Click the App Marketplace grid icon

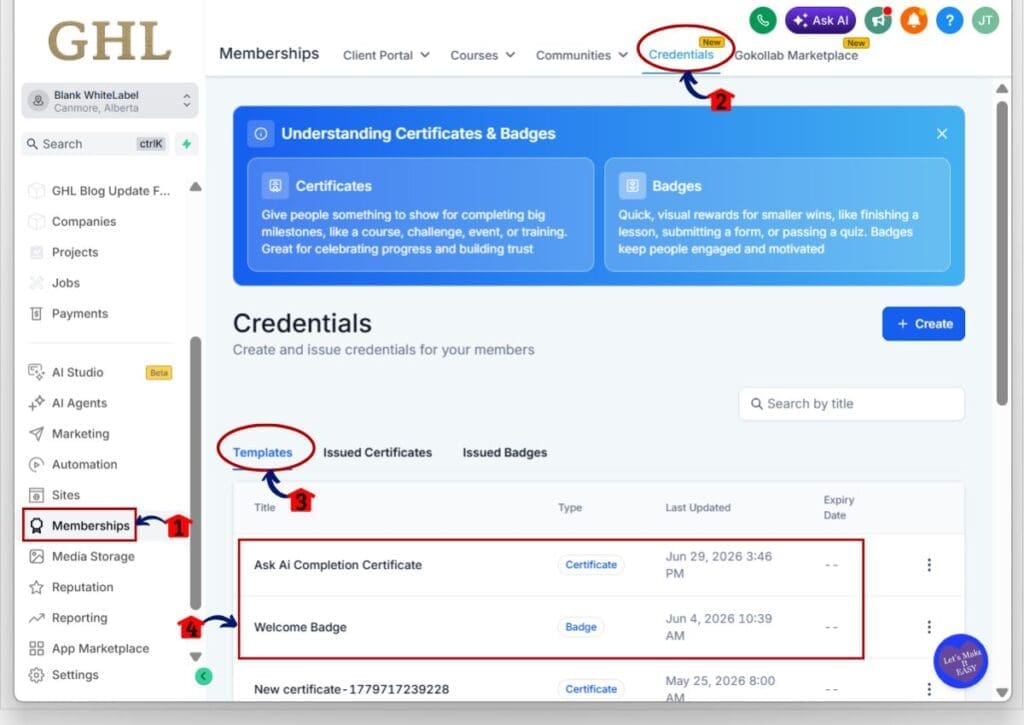click(x=37, y=649)
